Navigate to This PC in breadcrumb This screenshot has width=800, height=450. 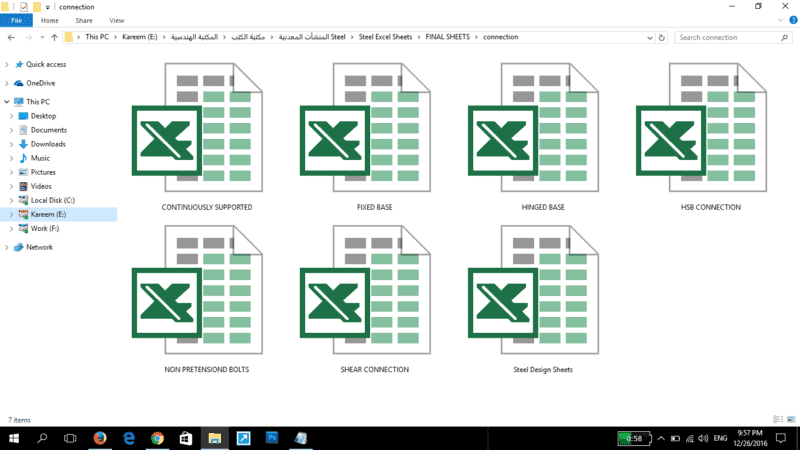tap(97, 37)
